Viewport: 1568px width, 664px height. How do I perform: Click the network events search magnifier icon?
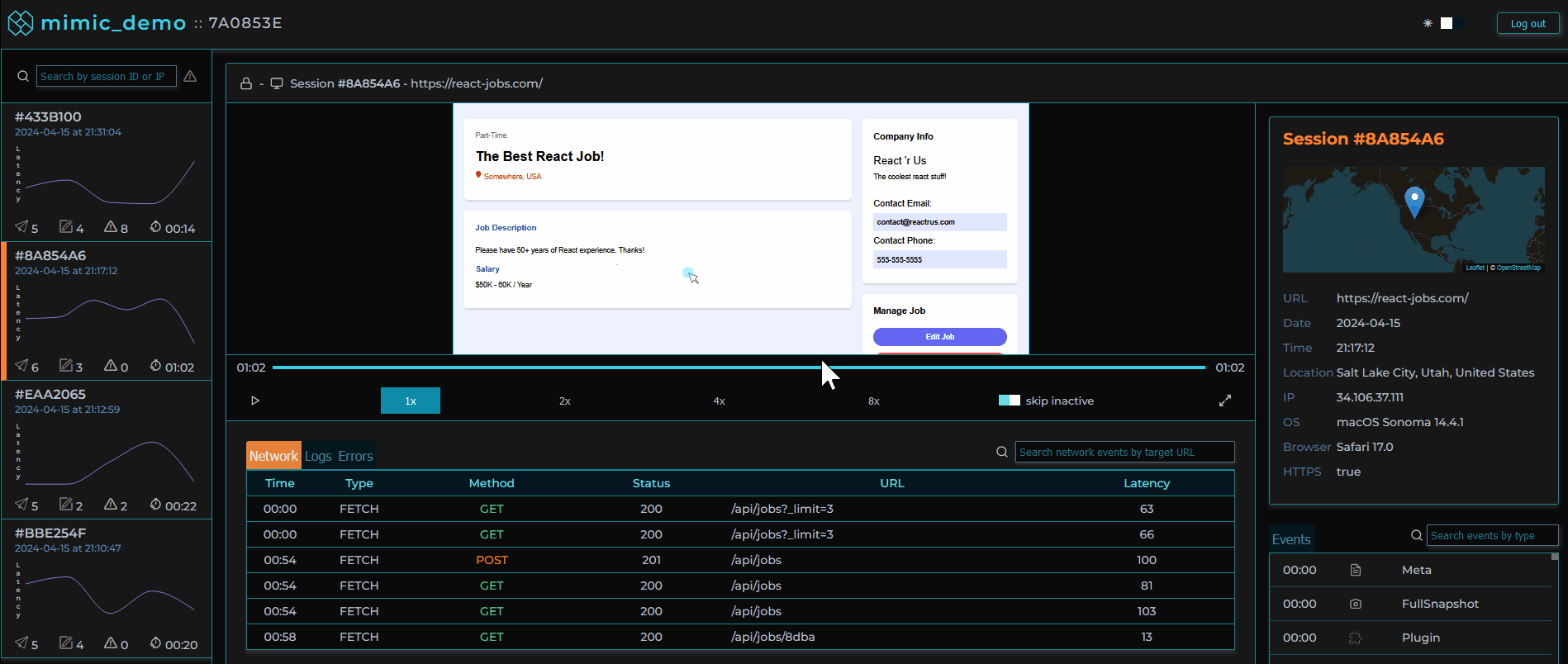click(x=1001, y=452)
